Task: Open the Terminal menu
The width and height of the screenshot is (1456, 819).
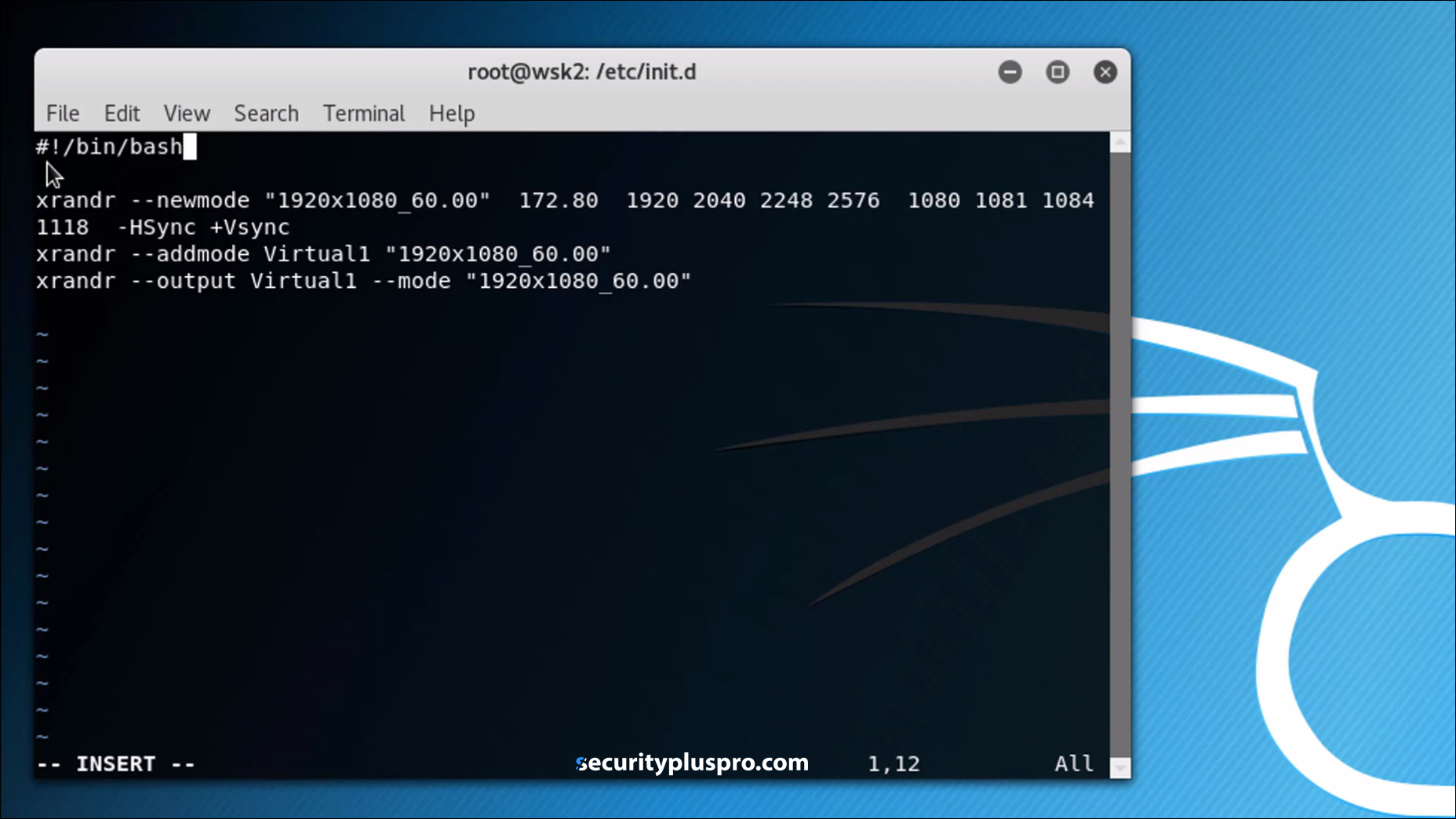Action: (364, 114)
